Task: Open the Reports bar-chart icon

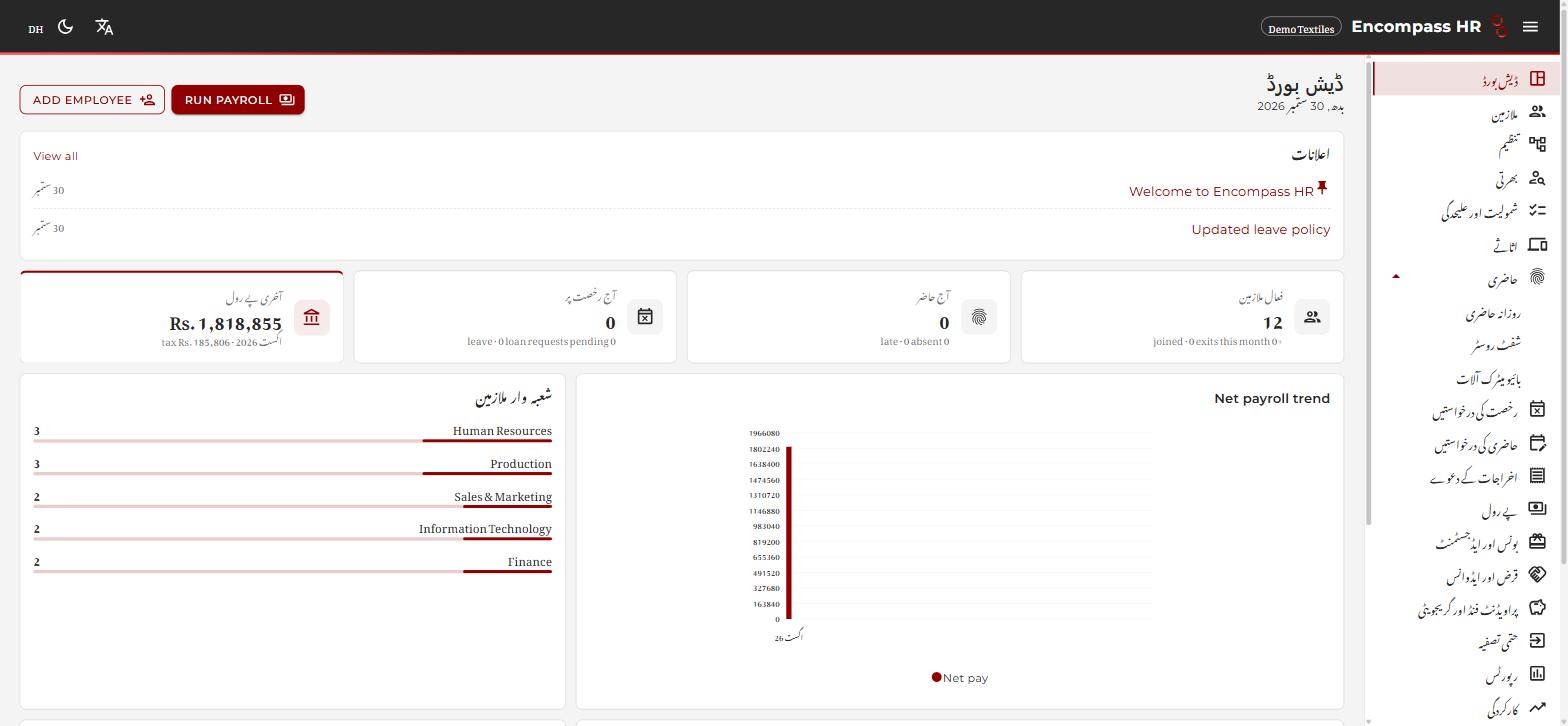Action: tap(1537, 673)
